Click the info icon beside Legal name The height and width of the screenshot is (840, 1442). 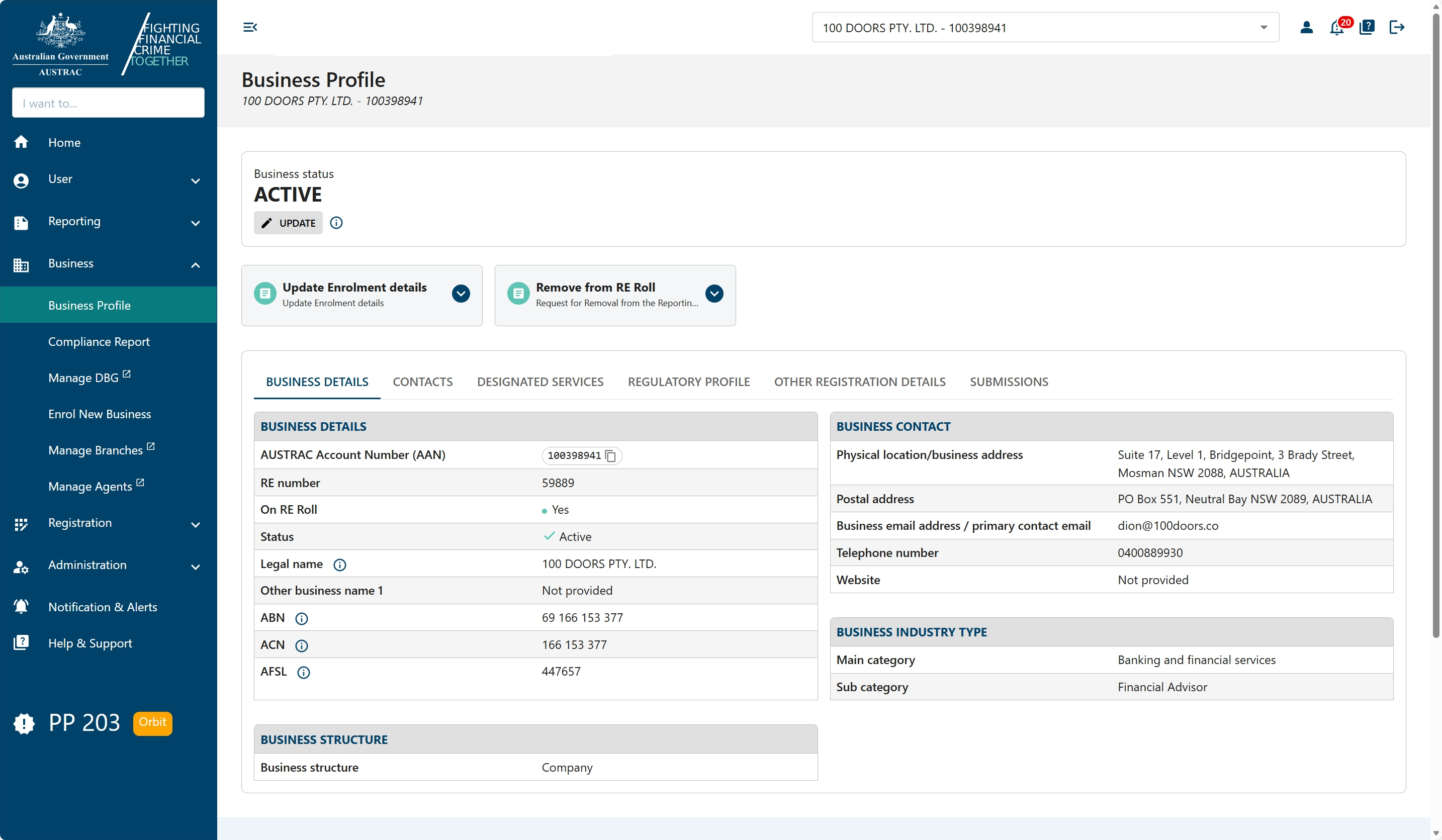340,565
